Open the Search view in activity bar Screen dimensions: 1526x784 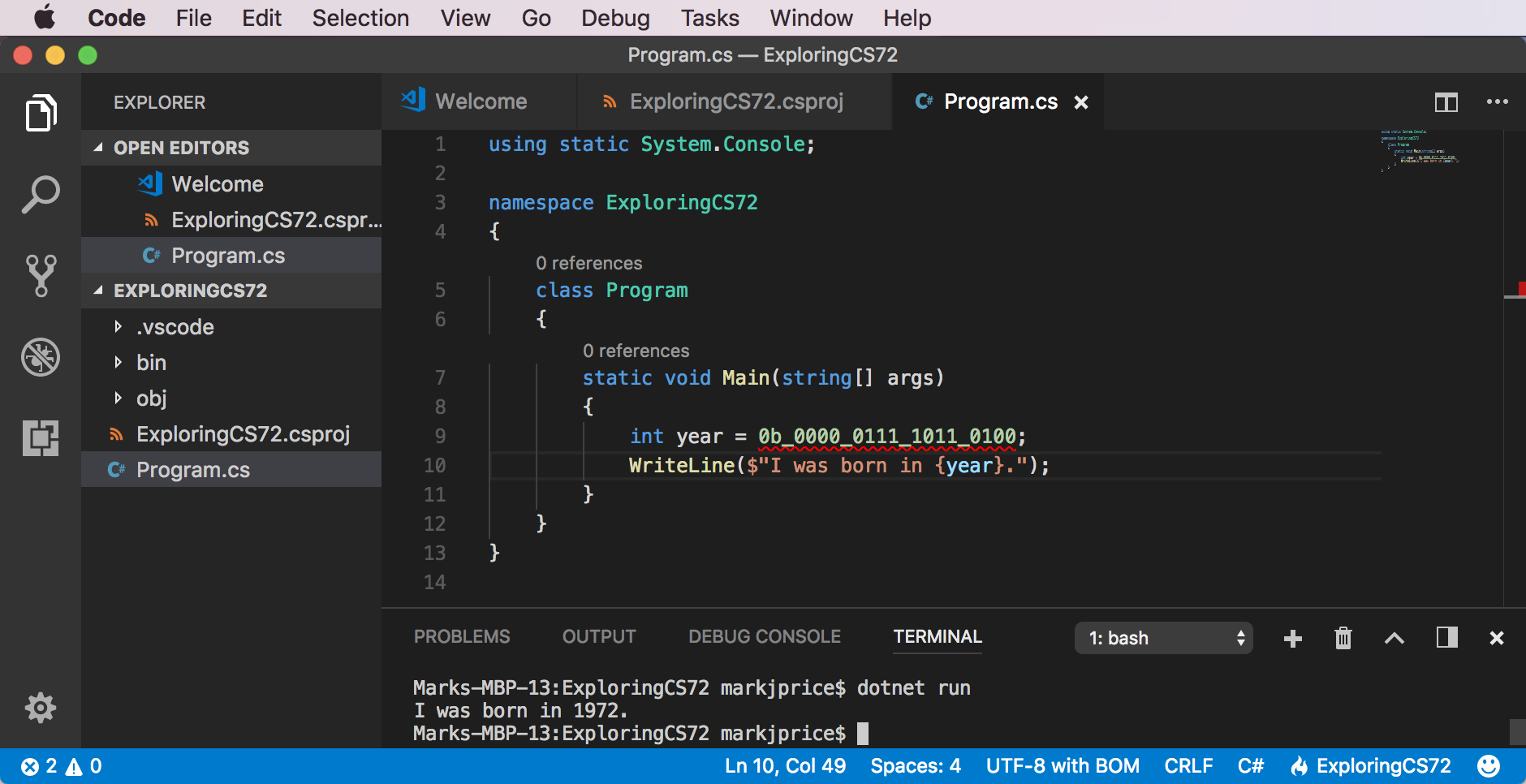41,195
